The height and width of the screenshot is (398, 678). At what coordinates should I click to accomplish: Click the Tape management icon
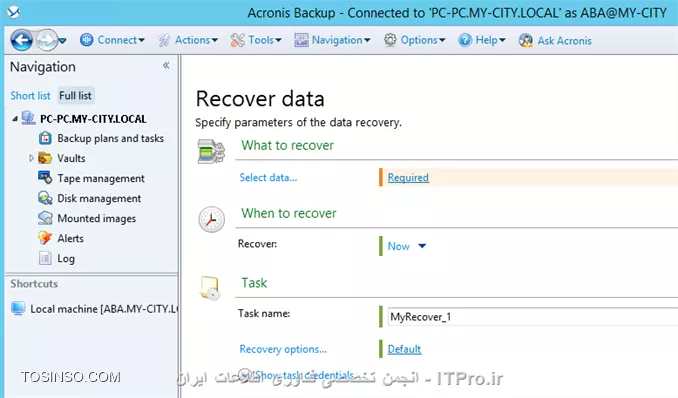(45, 178)
